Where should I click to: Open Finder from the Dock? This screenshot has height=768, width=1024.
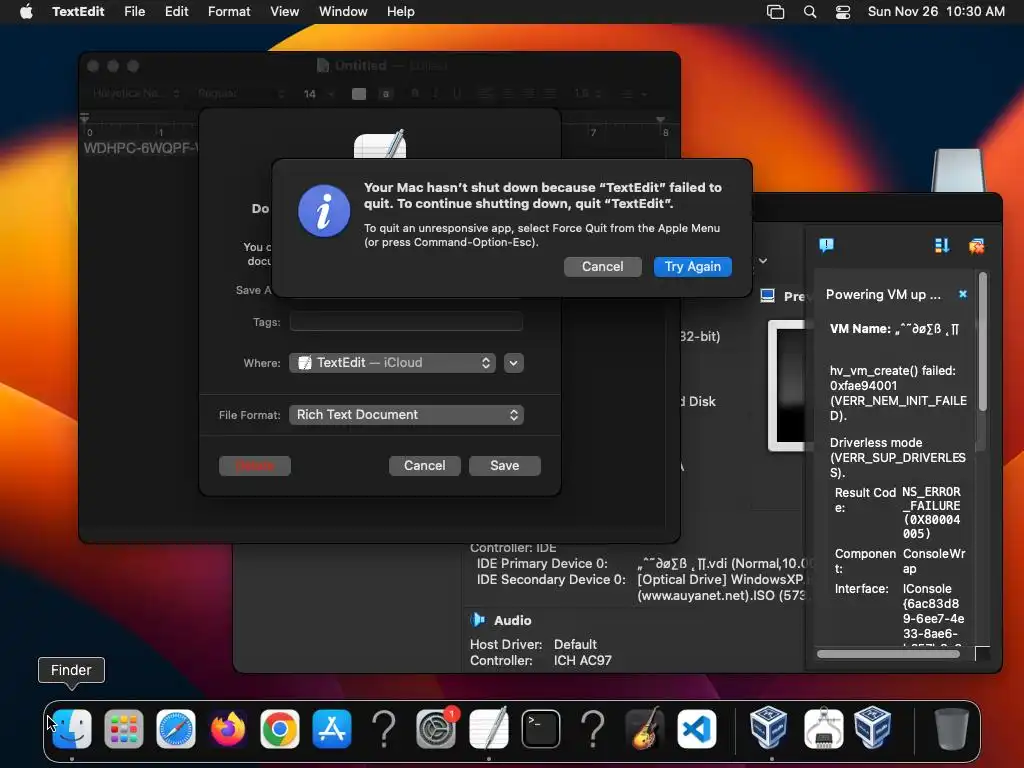coord(71,729)
